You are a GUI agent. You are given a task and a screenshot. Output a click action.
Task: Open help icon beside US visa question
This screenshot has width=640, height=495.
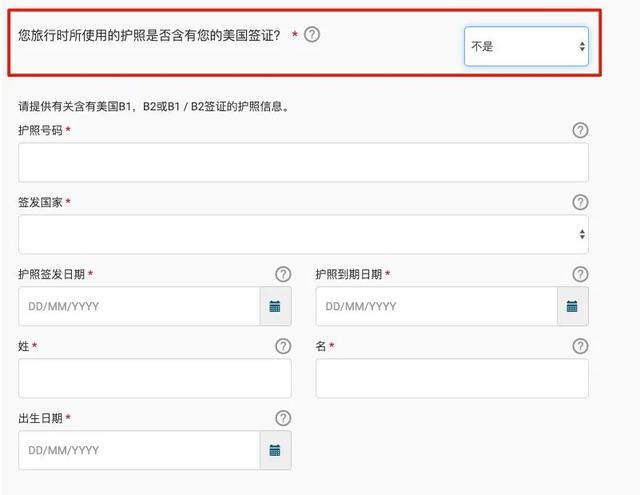(312, 35)
